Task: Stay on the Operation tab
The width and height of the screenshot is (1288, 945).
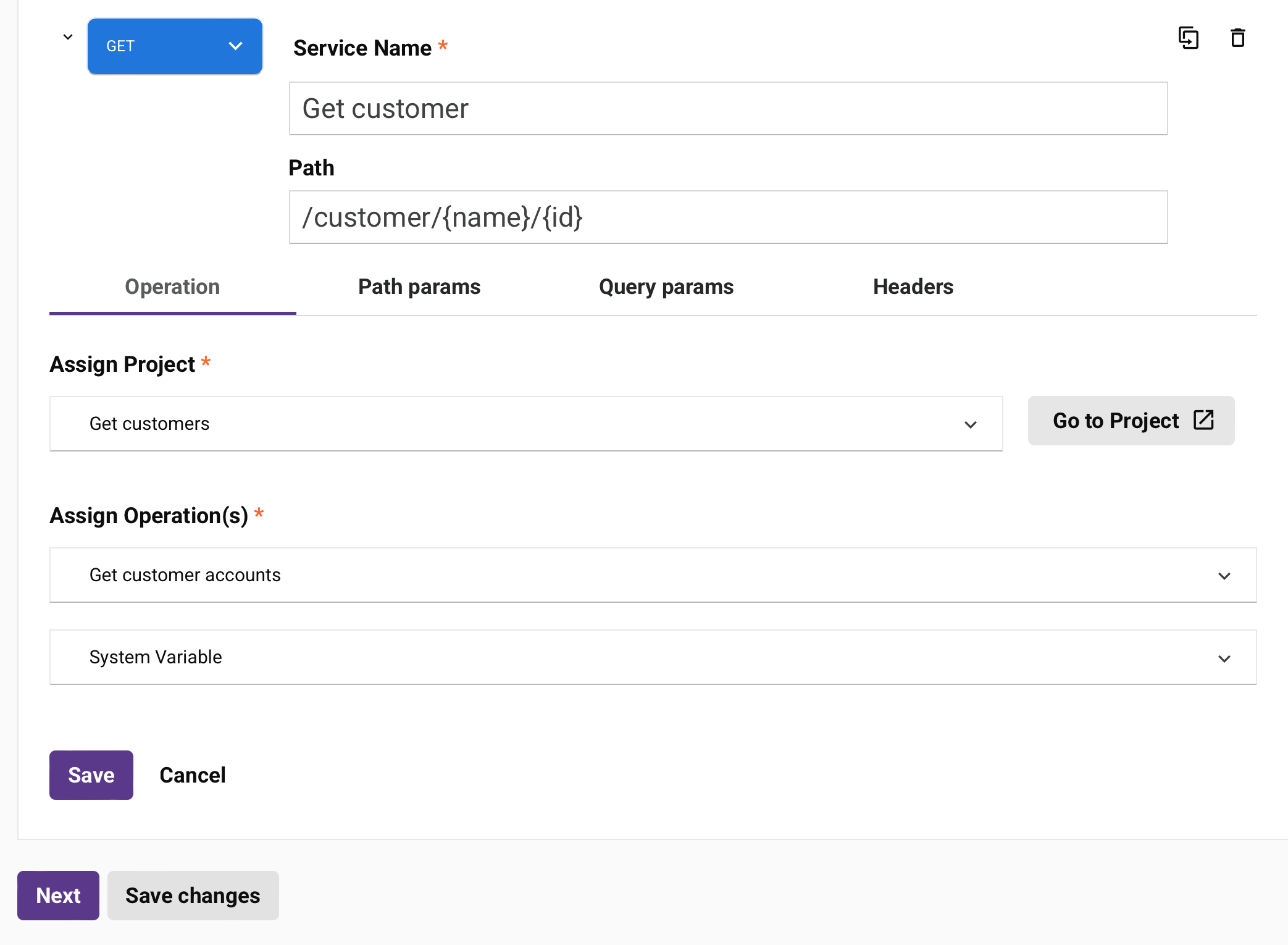Action: pos(172,287)
